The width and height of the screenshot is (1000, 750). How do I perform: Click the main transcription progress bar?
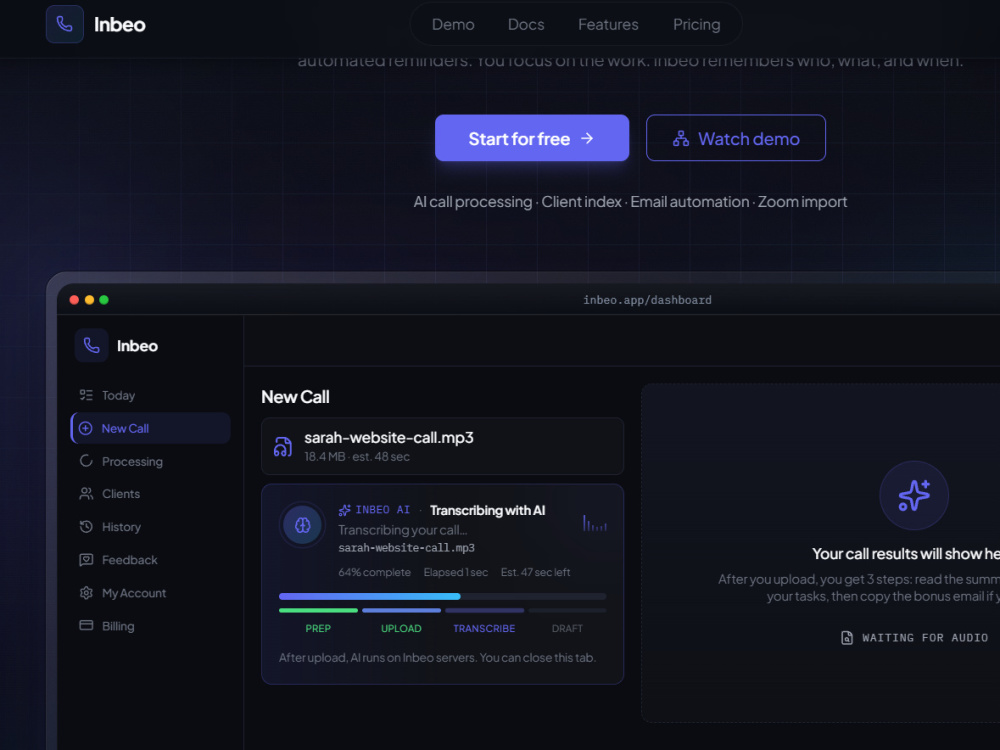(442, 596)
